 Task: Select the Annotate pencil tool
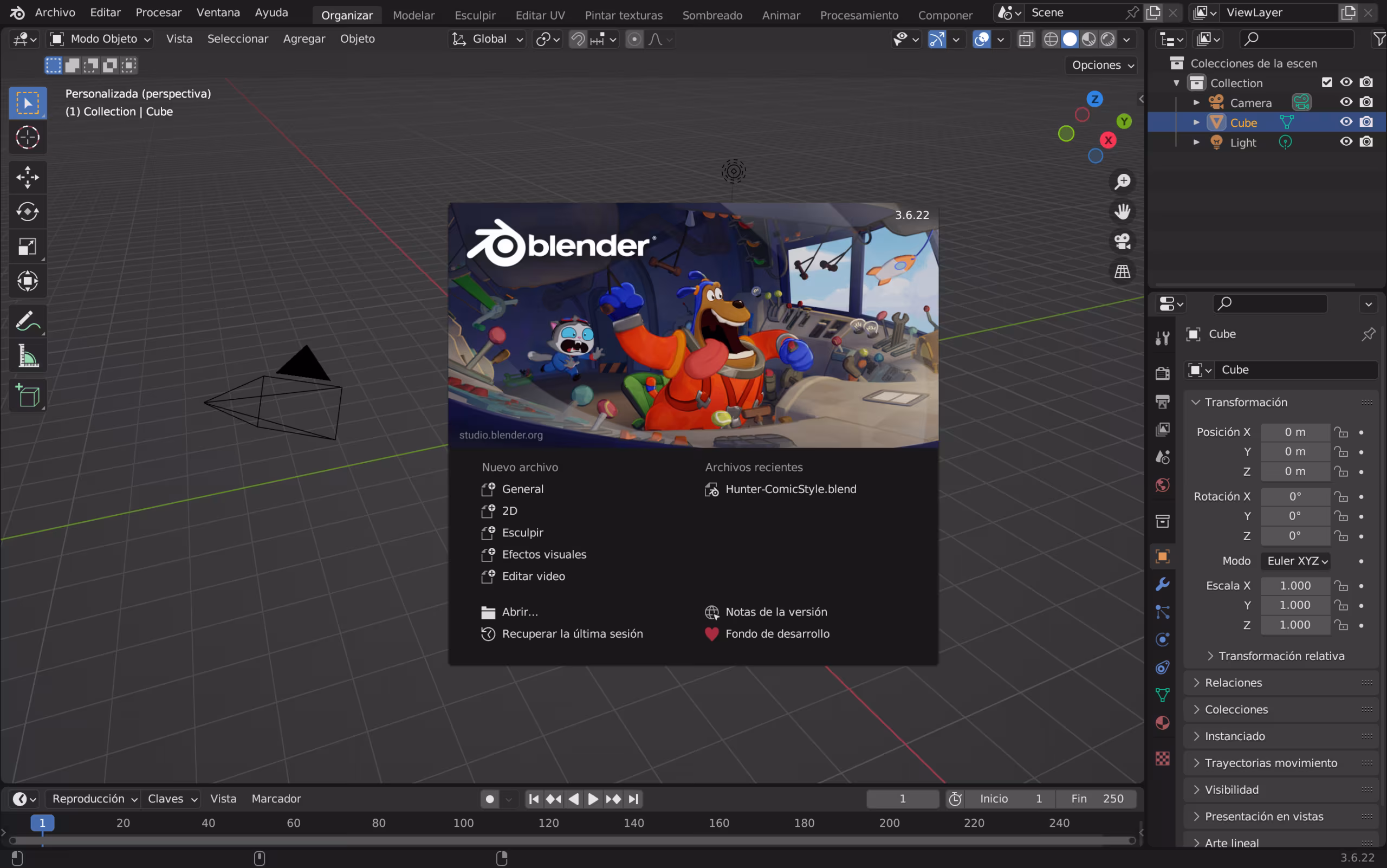click(28, 321)
